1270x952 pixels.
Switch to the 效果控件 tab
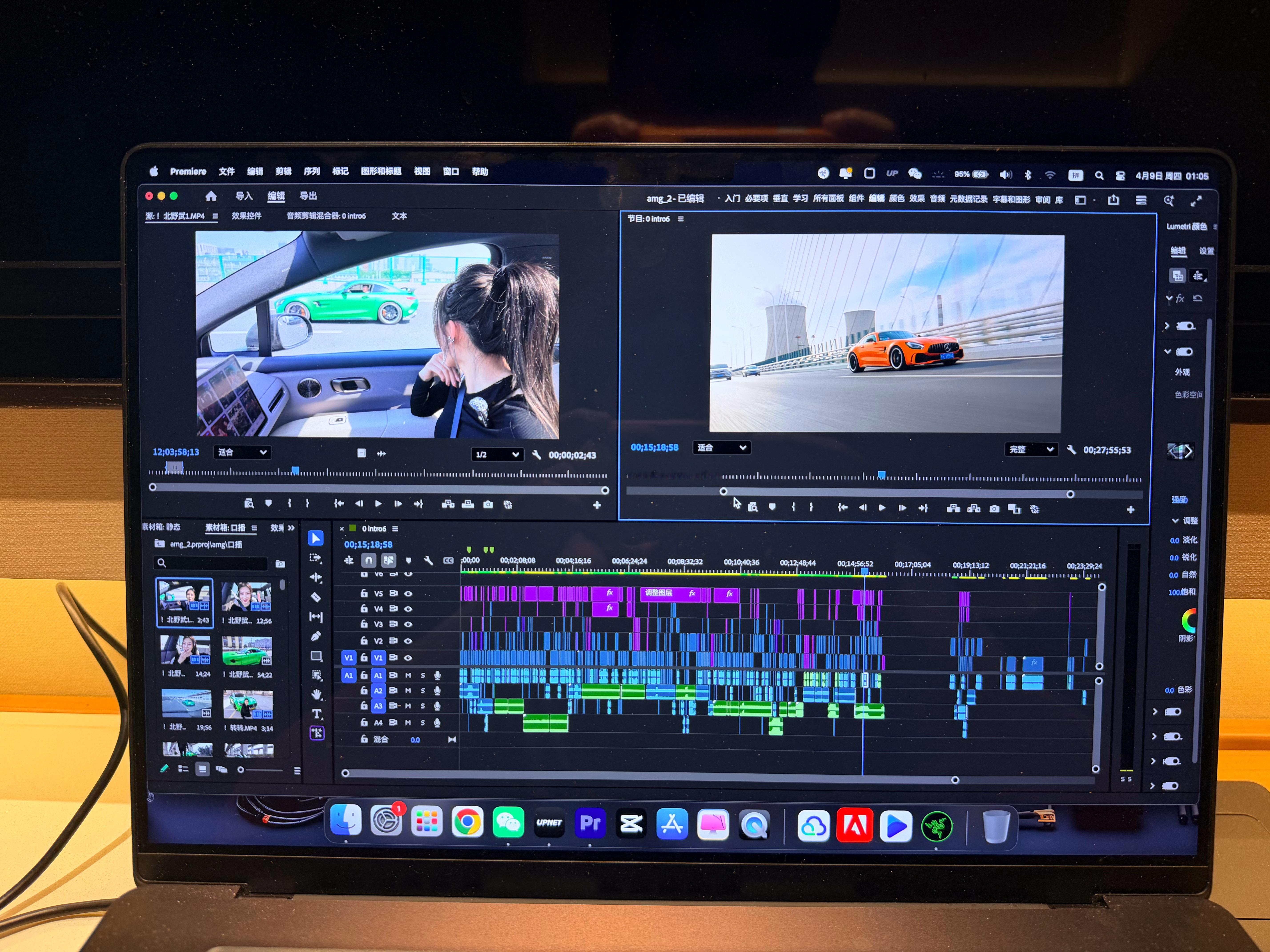pos(246,216)
